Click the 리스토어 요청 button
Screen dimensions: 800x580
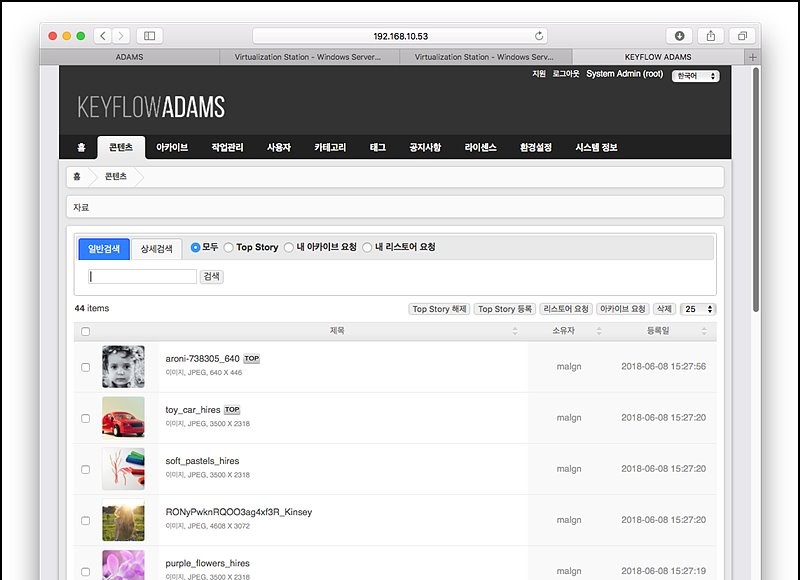(x=566, y=309)
